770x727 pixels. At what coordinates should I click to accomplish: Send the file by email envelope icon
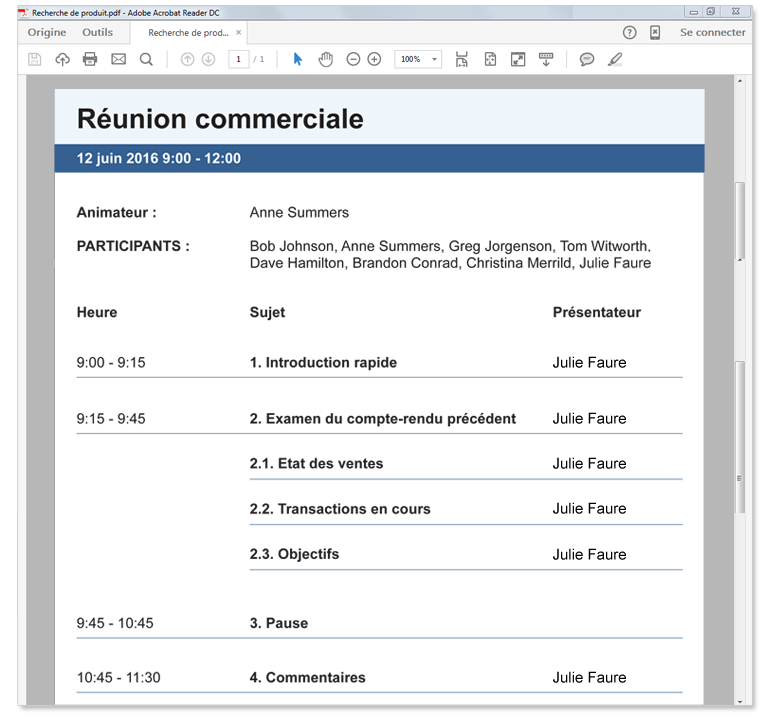tap(118, 59)
